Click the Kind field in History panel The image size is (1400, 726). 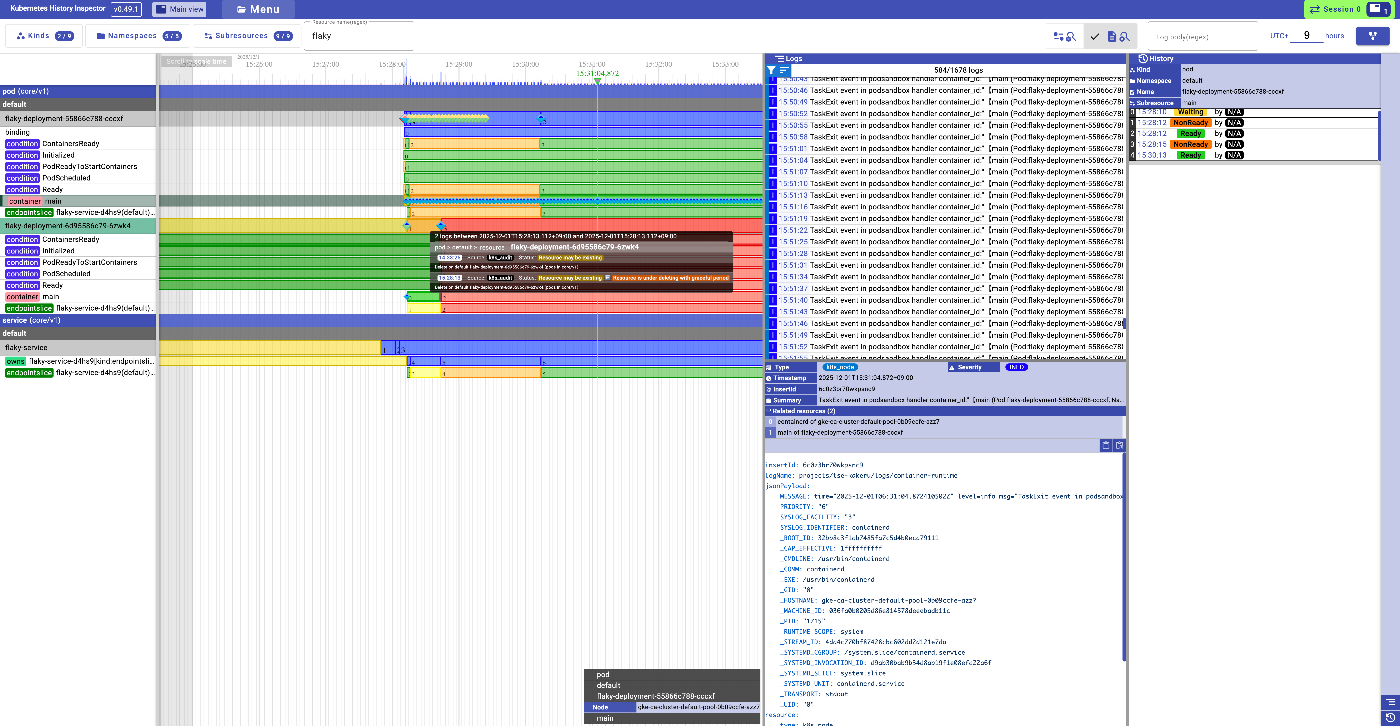[x=1254, y=70]
